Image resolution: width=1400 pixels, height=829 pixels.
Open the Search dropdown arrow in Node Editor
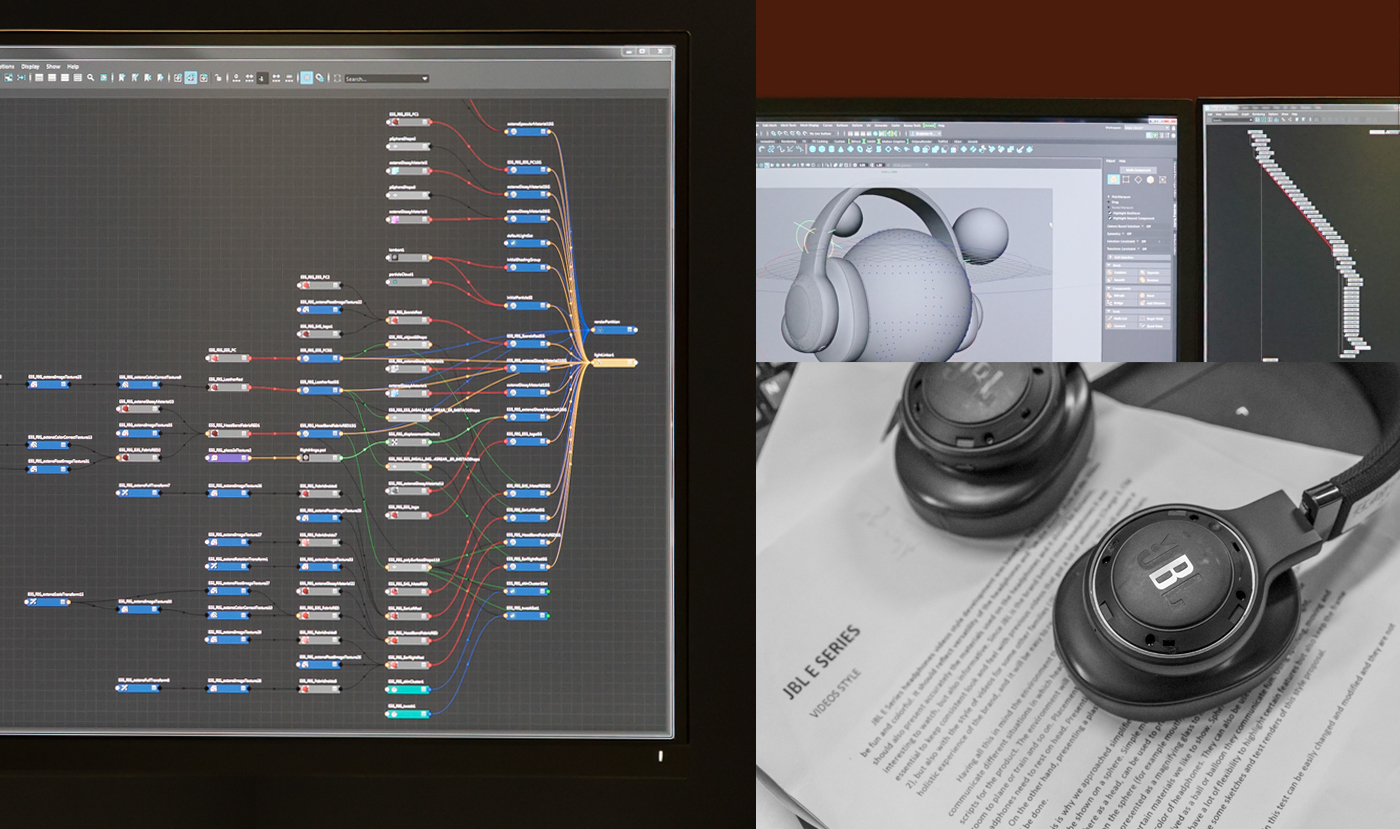[425, 78]
